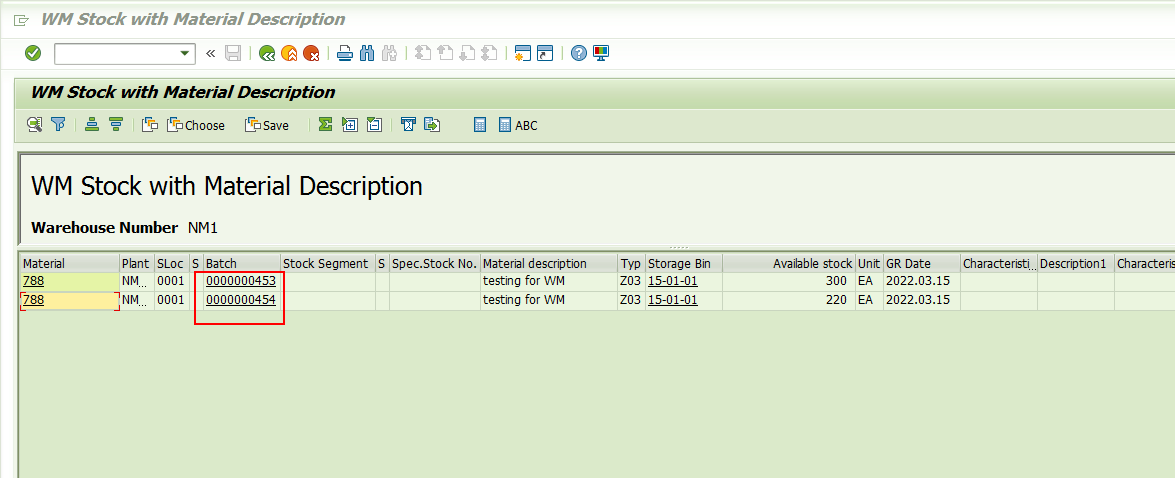
Task: Click GR Date 2022.03.15 in 300 EA row
Action: pyautogui.click(x=918, y=282)
